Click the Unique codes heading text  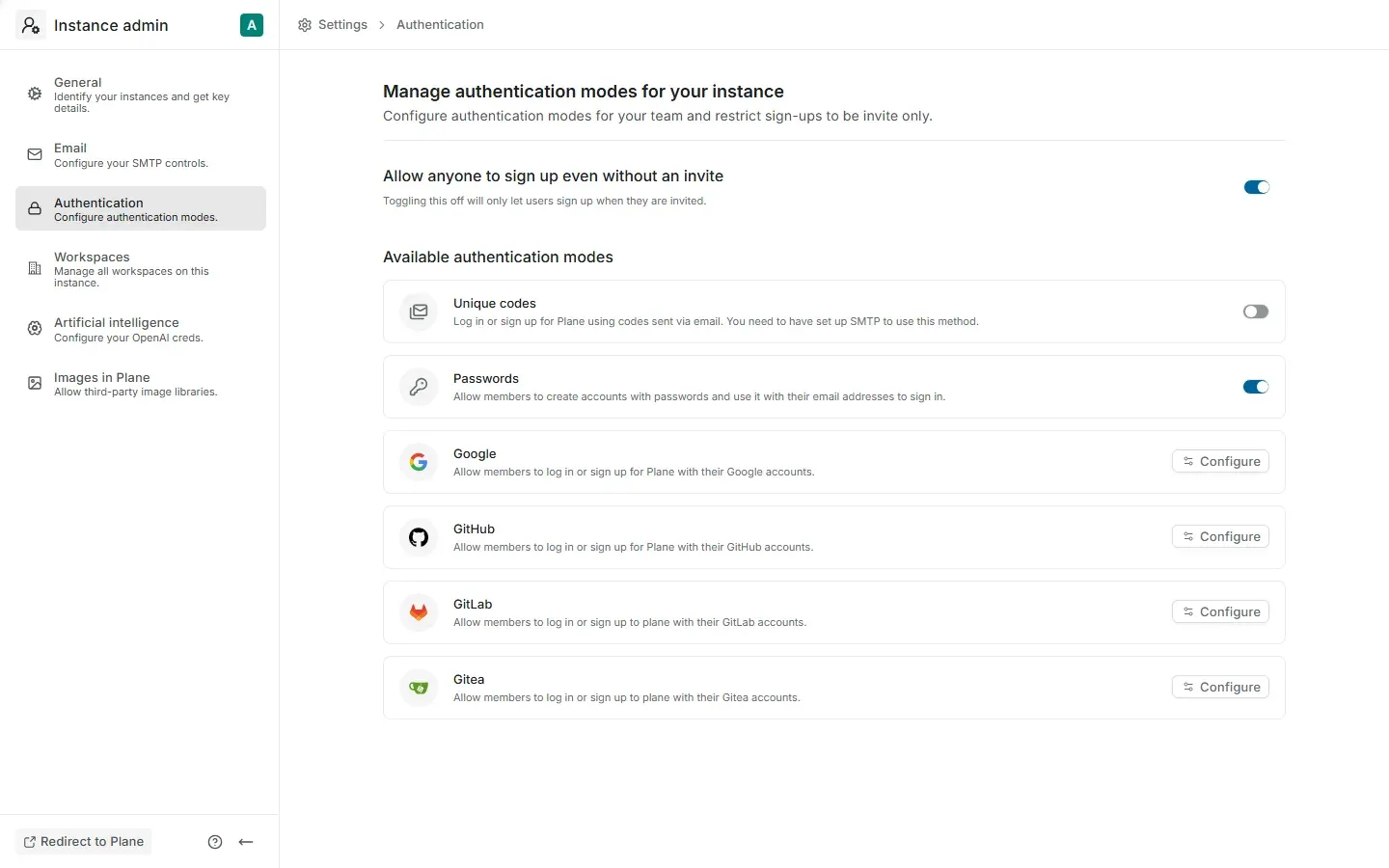tap(495, 304)
